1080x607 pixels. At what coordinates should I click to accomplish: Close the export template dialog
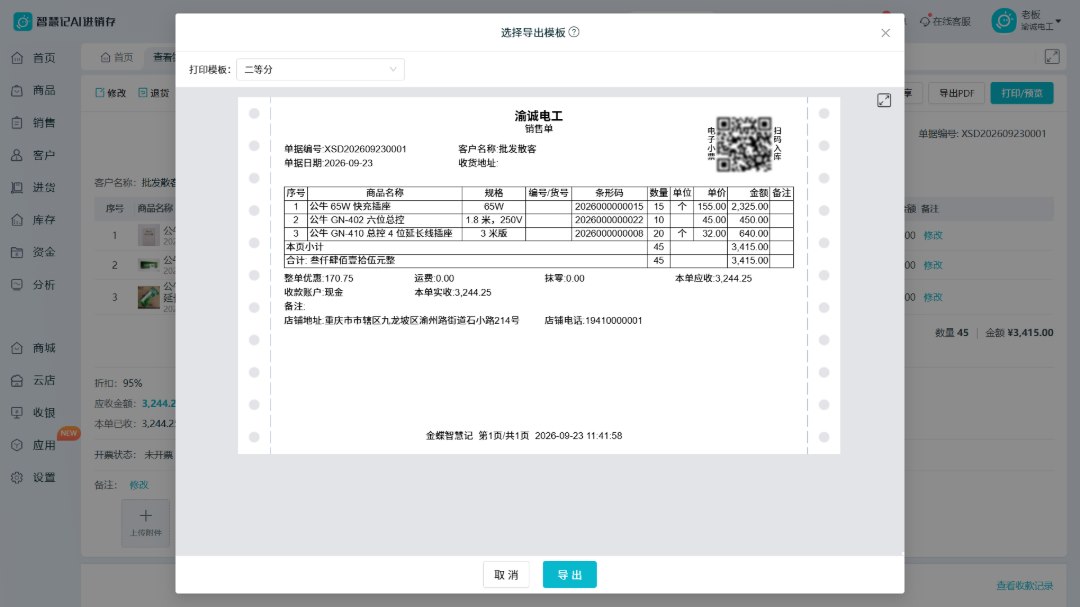tap(885, 33)
